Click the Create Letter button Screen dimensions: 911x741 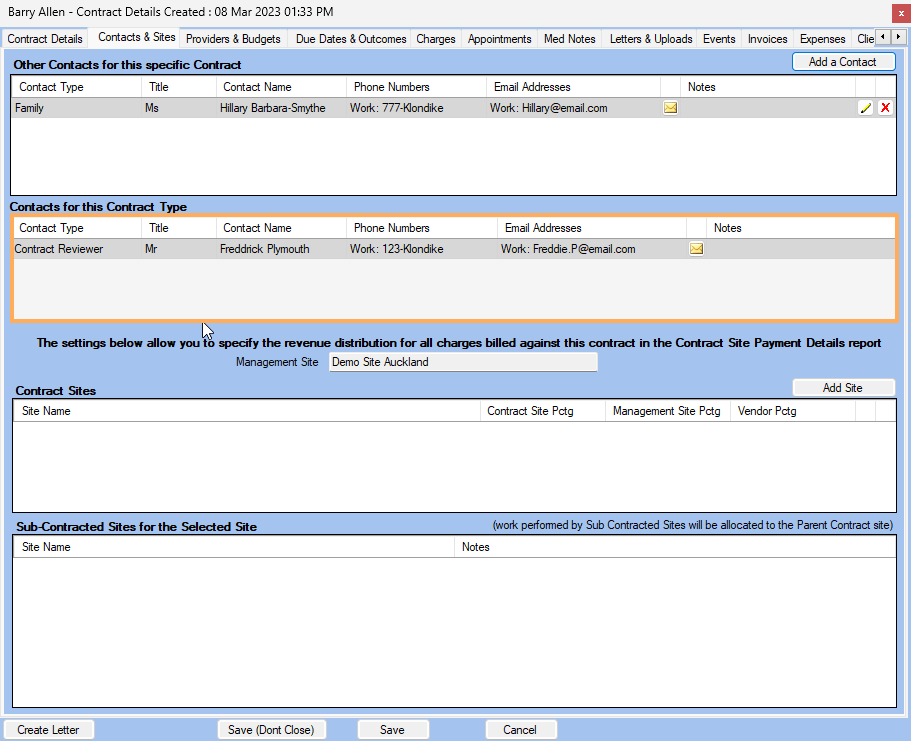[48, 730]
